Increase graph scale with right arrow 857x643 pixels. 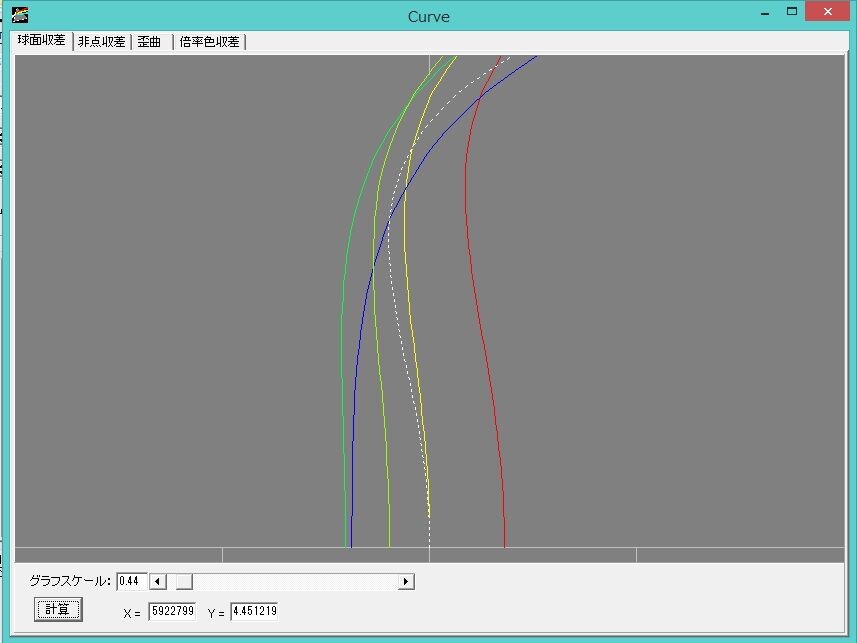(x=406, y=581)
